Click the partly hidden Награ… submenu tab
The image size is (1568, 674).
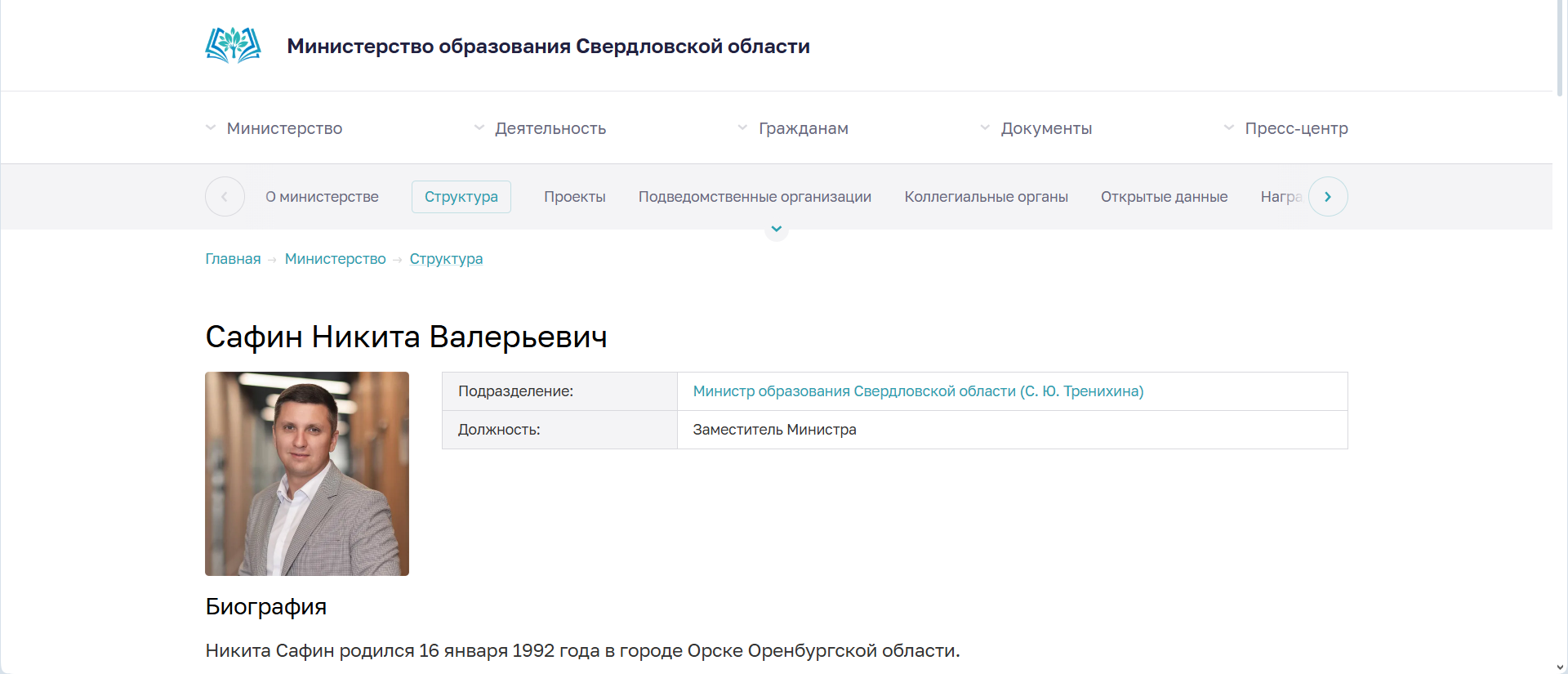point(1281,197)
